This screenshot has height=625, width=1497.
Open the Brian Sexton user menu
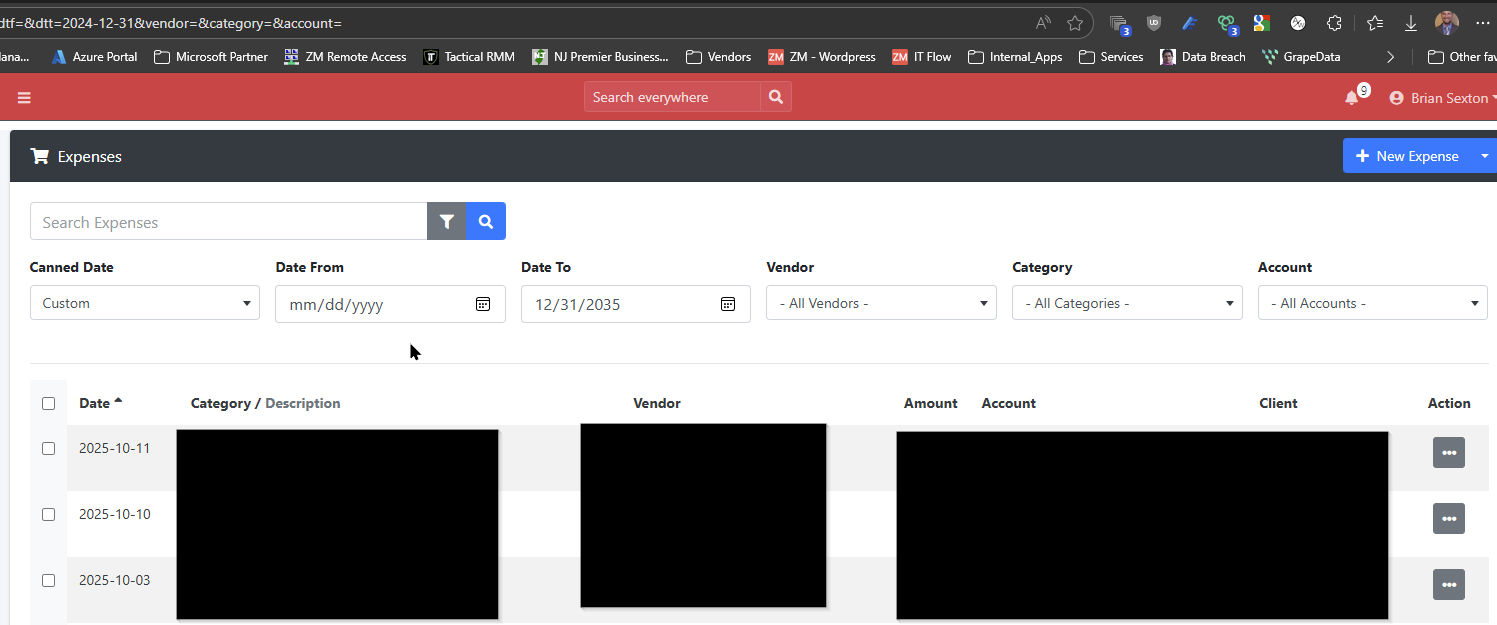coord(1441,98)
